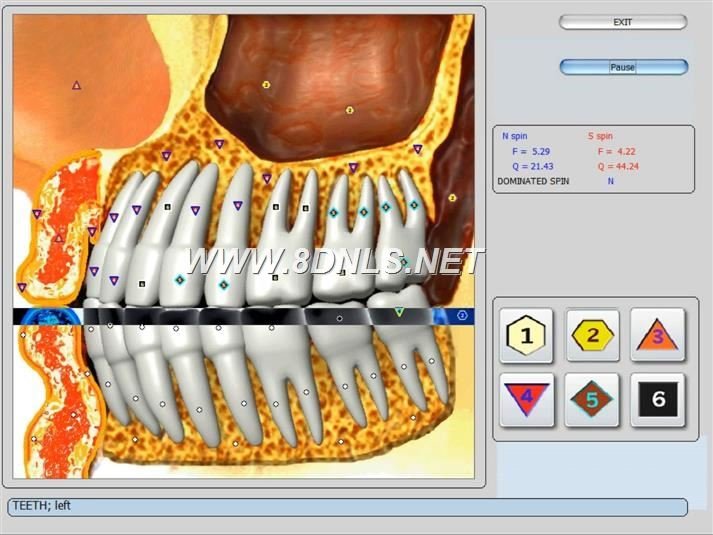Screen dimensions: 713x535
Task: Click the N spin heading
Action: click(516, 136)
